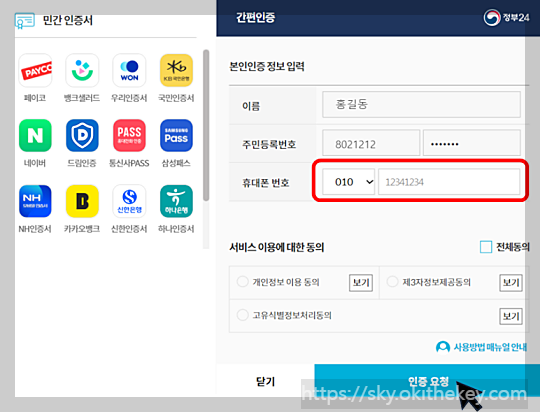Screen dimensions: 540x412
Task: Click the 간편인증 header title
Action: pos(255,17)
